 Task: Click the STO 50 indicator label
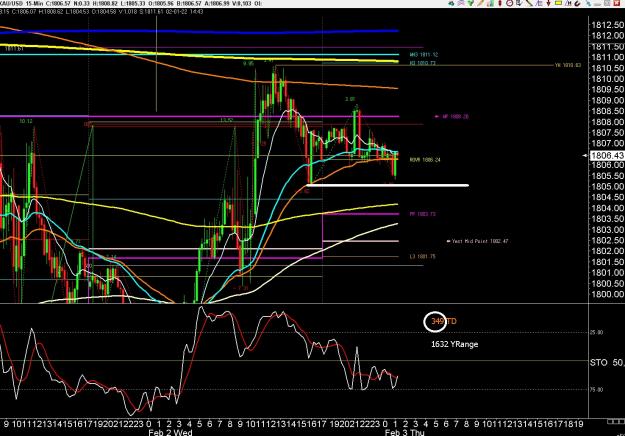click(607, 363)
